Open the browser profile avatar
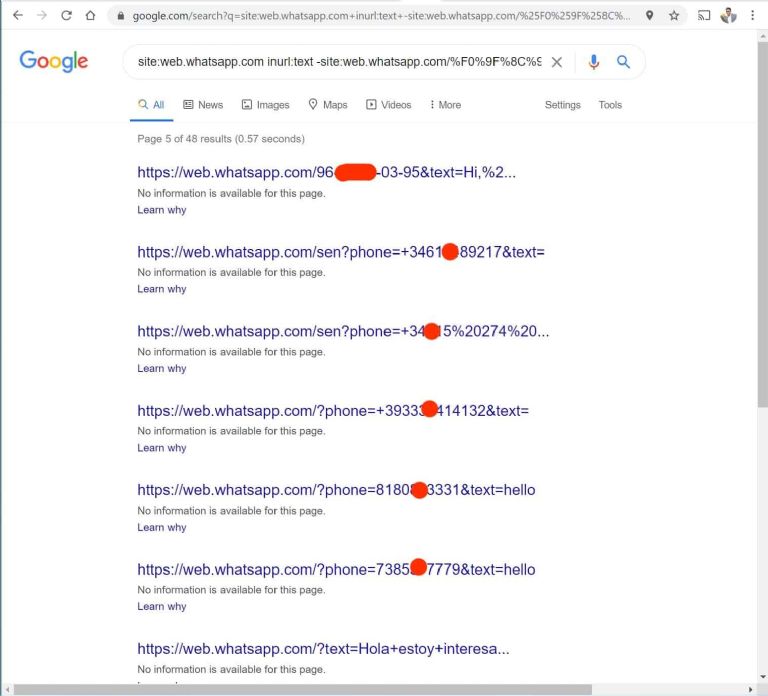This screenshot has height=696, width=768. (728, 16)
